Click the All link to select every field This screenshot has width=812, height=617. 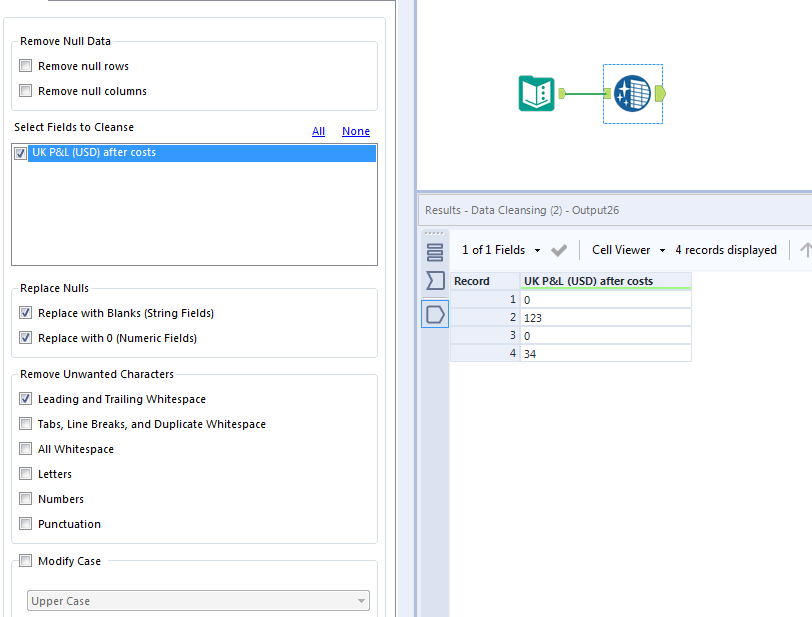[318, 131]
